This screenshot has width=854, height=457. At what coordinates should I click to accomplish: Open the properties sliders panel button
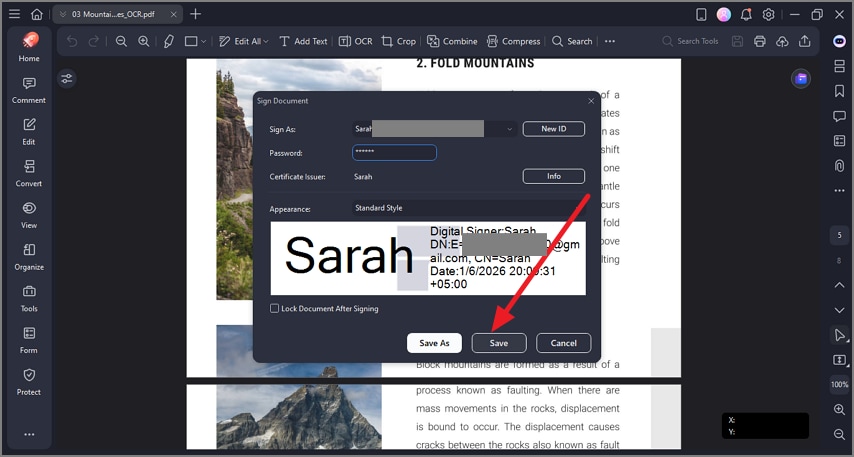[67, 79]
